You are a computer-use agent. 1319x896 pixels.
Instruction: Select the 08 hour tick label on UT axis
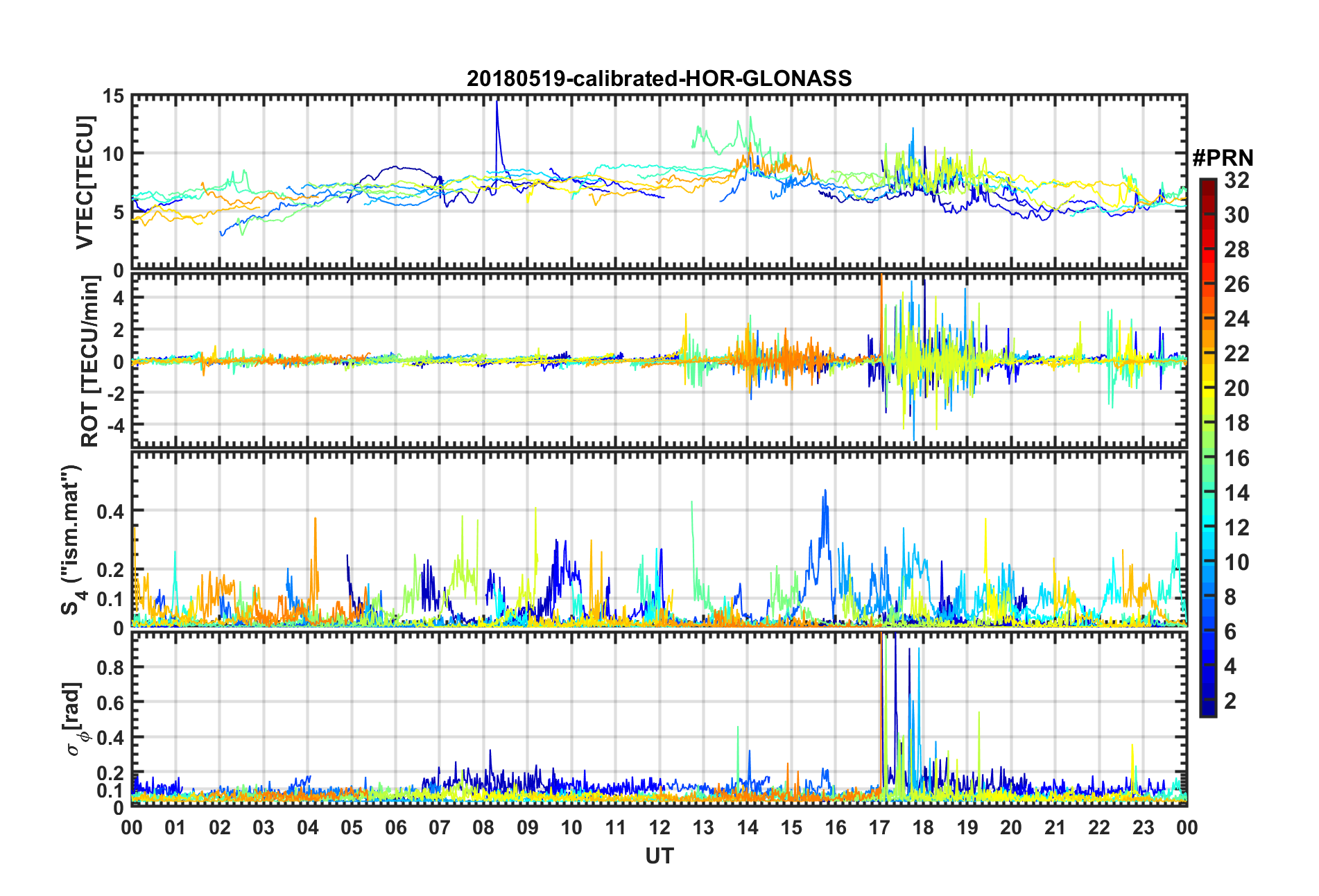coord(483,827)
